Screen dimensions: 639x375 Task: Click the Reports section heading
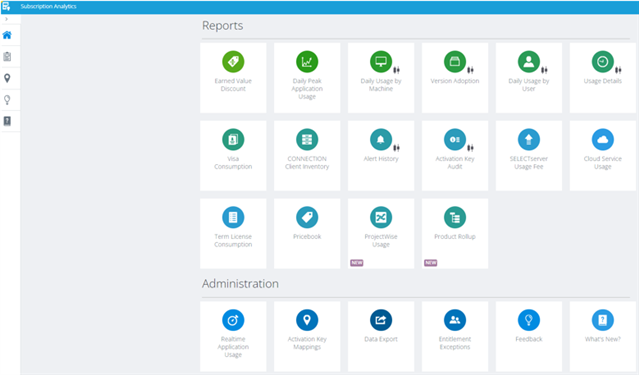pos(223,26)
